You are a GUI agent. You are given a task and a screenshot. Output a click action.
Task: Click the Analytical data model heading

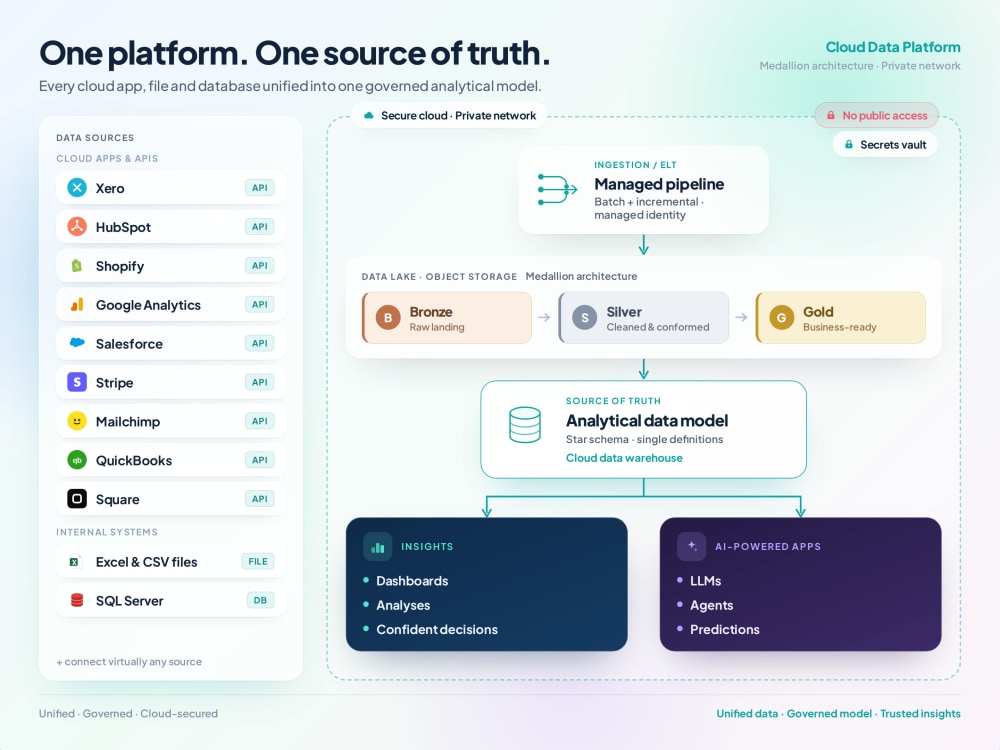647,420
